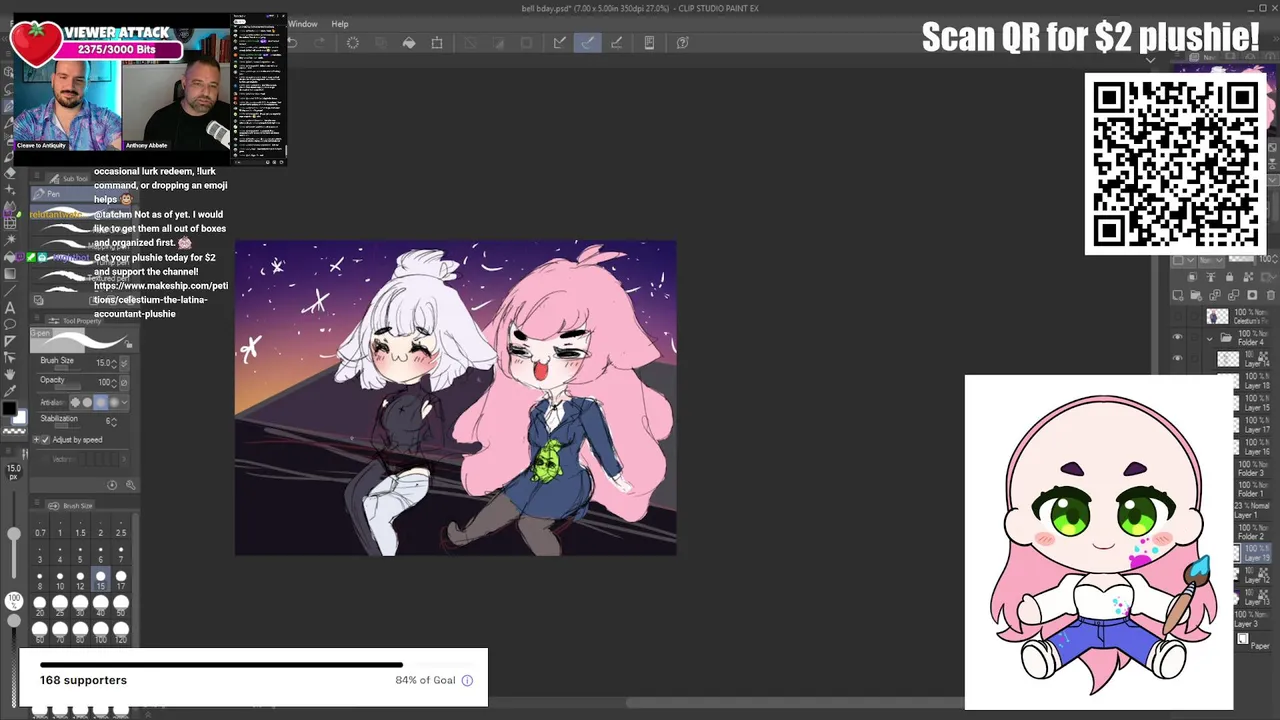Open the Window menu
This screenshot has height=720, width=1280.
[303, 24]
